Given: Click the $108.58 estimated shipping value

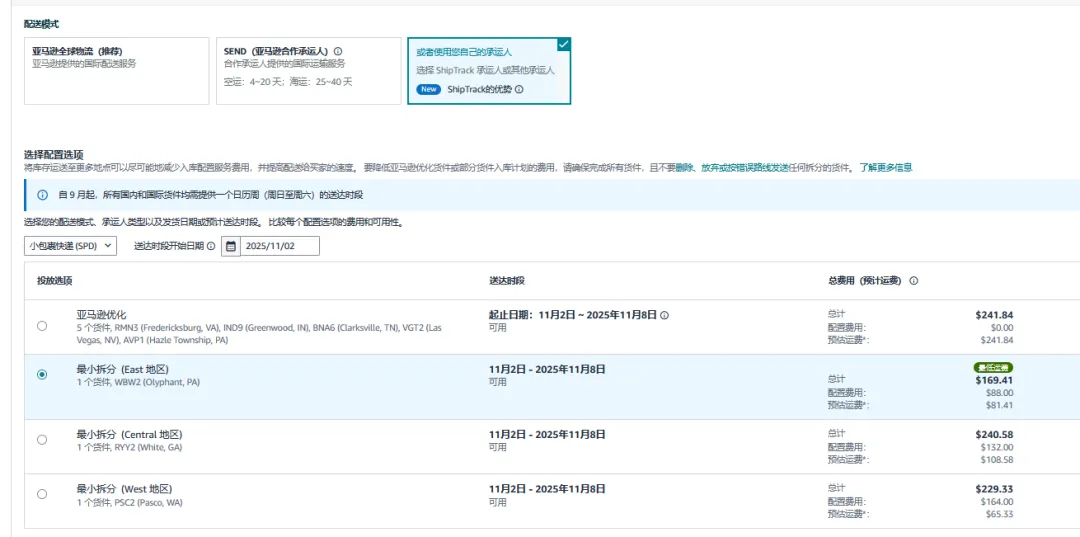Looking at the screenshot, I should pos(997,459).
